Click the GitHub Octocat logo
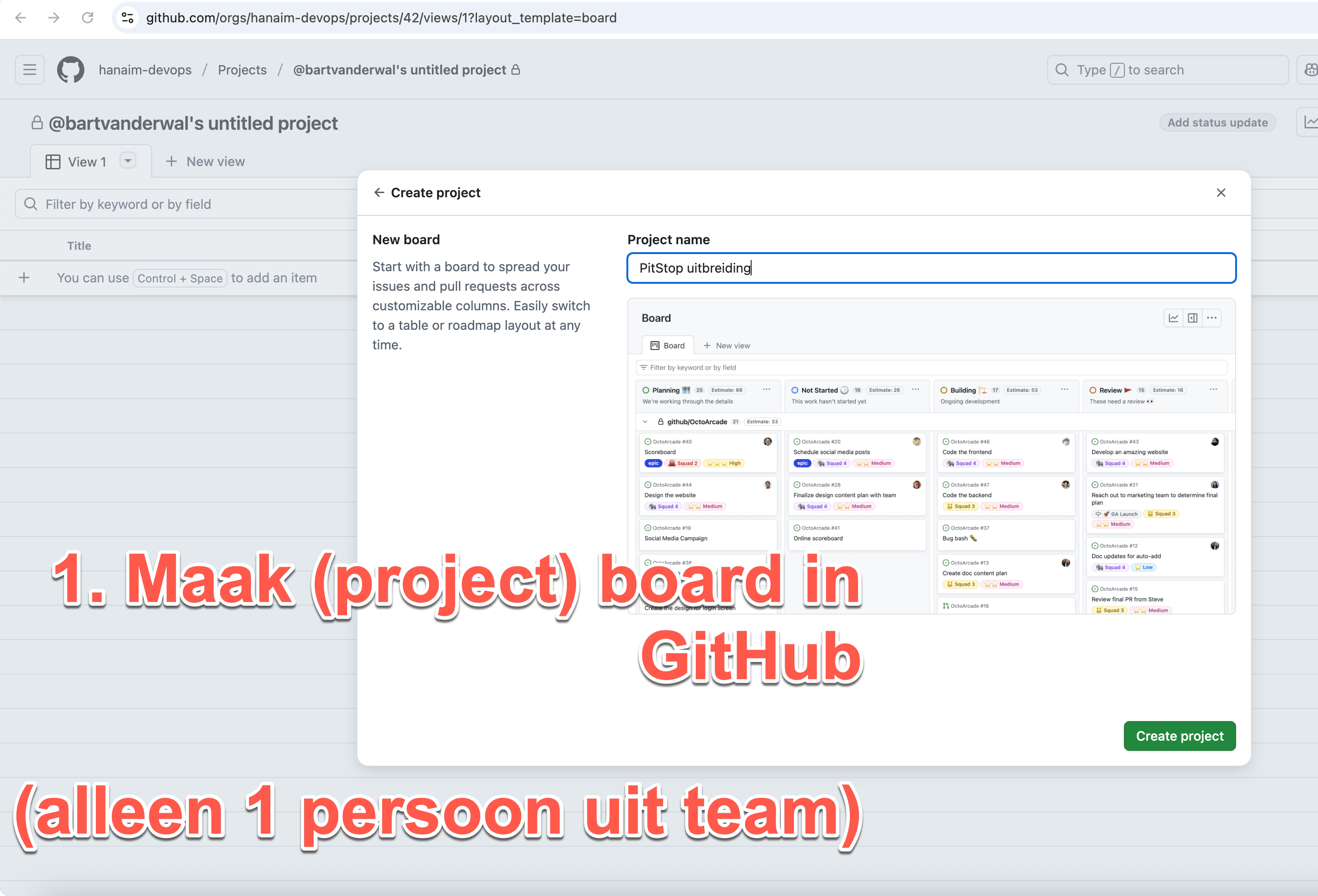Image resolution: width=1318 pixels, height=896 pixels. tap(70, 70)
